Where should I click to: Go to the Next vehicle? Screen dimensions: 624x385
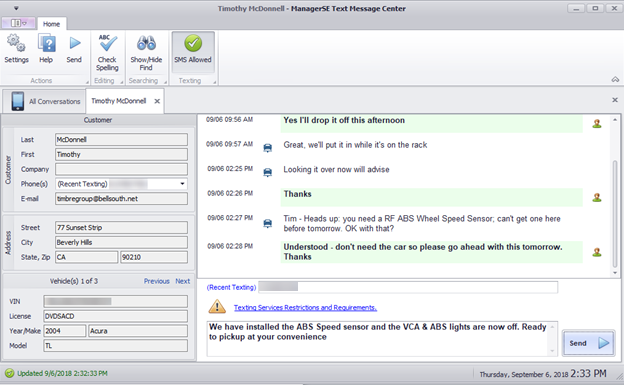click(183, 281)
